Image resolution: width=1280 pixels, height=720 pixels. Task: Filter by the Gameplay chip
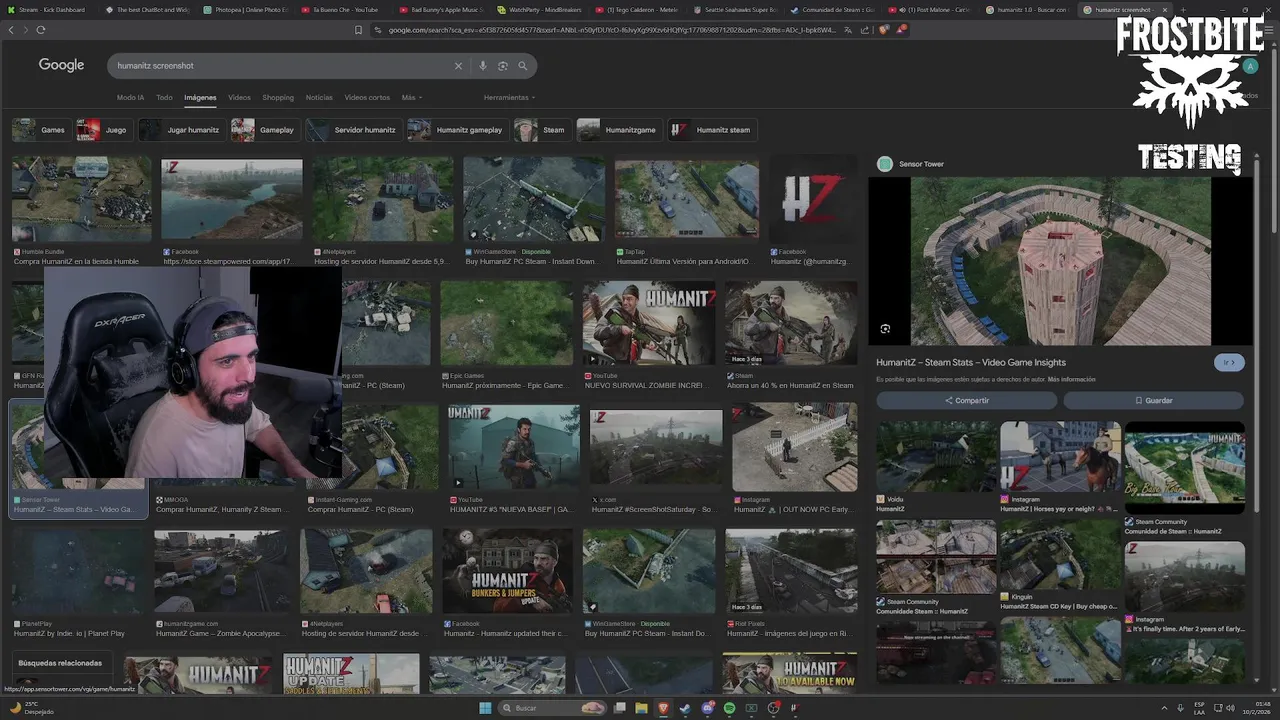pyautogui.click(x=264, y=130)
